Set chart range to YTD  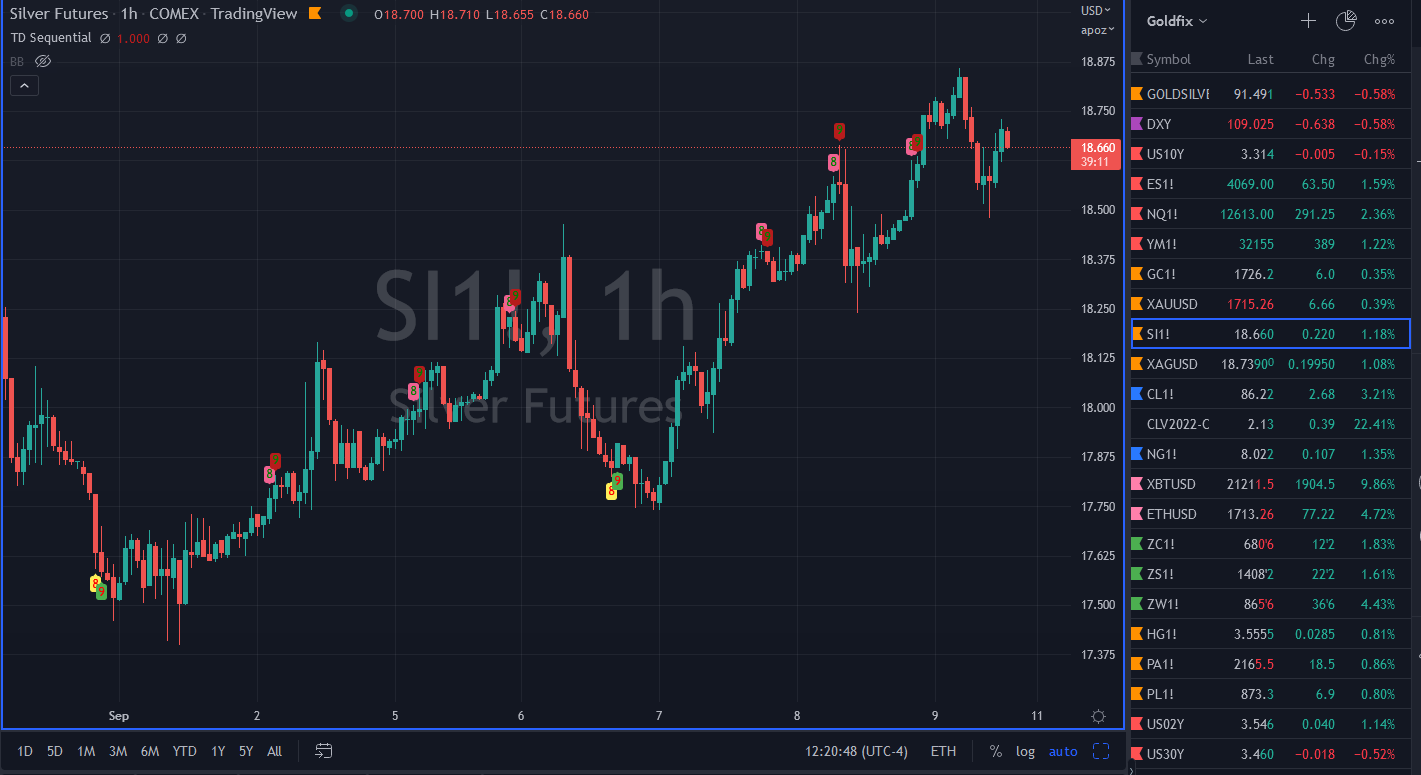pos(184,751)
